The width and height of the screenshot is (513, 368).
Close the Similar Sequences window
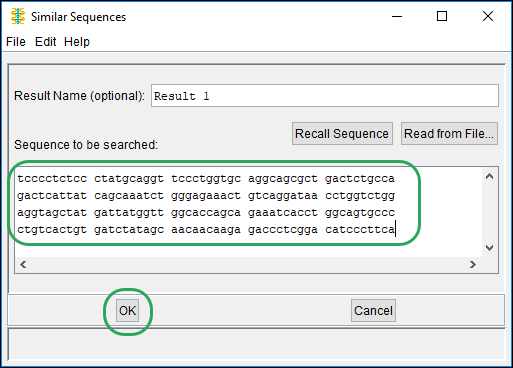(x=488, y=16)
